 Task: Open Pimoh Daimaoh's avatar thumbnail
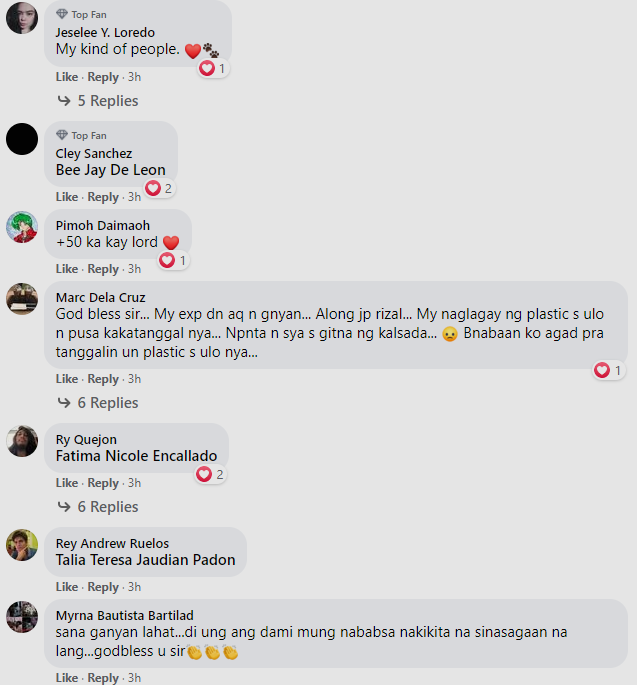coord(22,227)
